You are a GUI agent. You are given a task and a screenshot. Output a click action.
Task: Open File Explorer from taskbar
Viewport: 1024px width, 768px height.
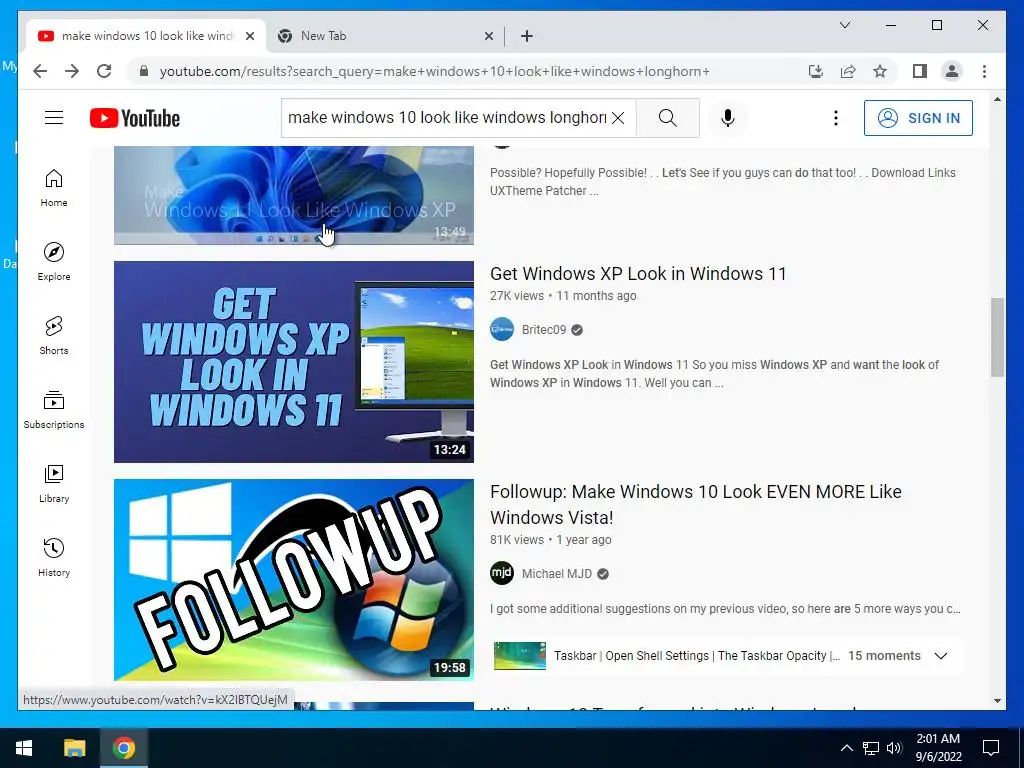tap(74, 748)
